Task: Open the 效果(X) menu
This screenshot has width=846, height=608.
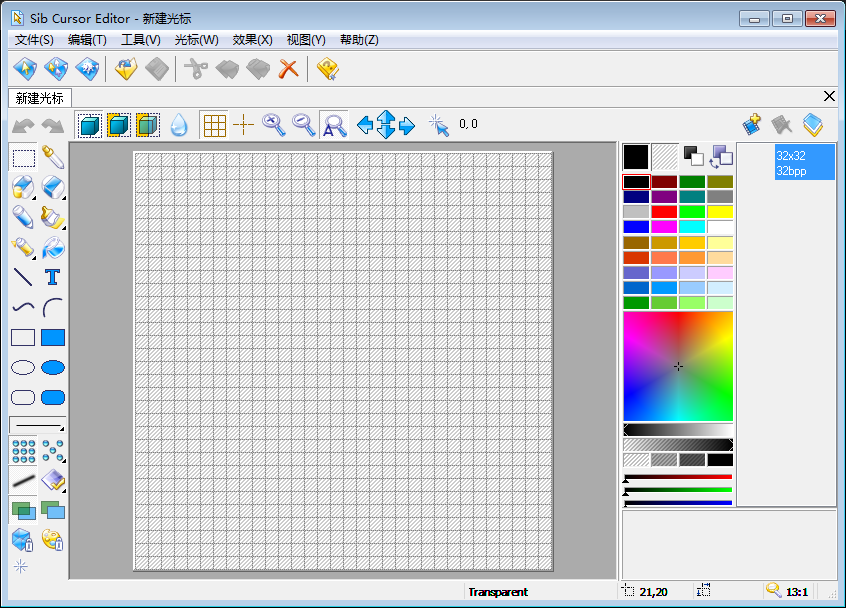Action: (253, 40)
